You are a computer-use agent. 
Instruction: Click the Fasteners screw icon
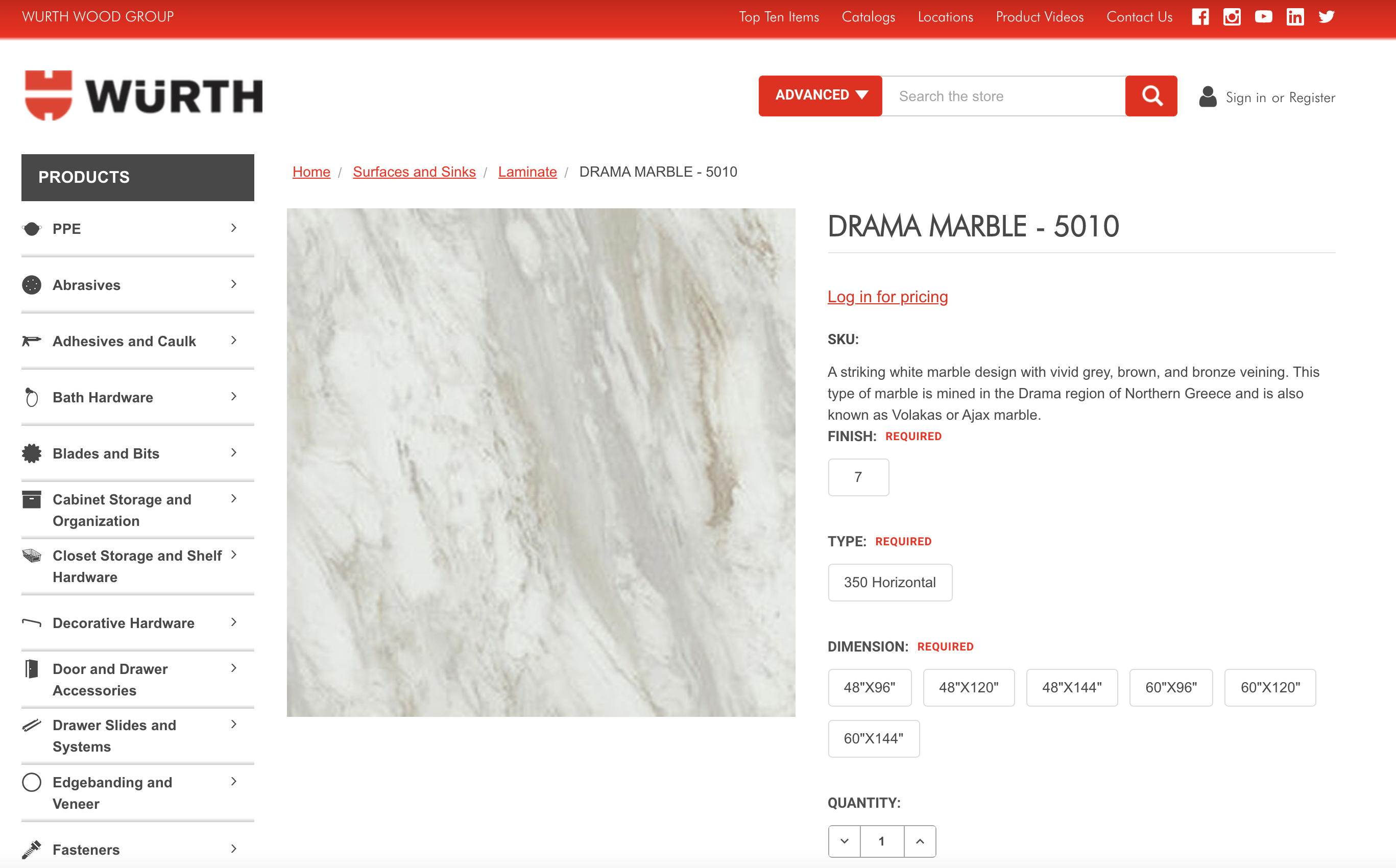[32, 849]
